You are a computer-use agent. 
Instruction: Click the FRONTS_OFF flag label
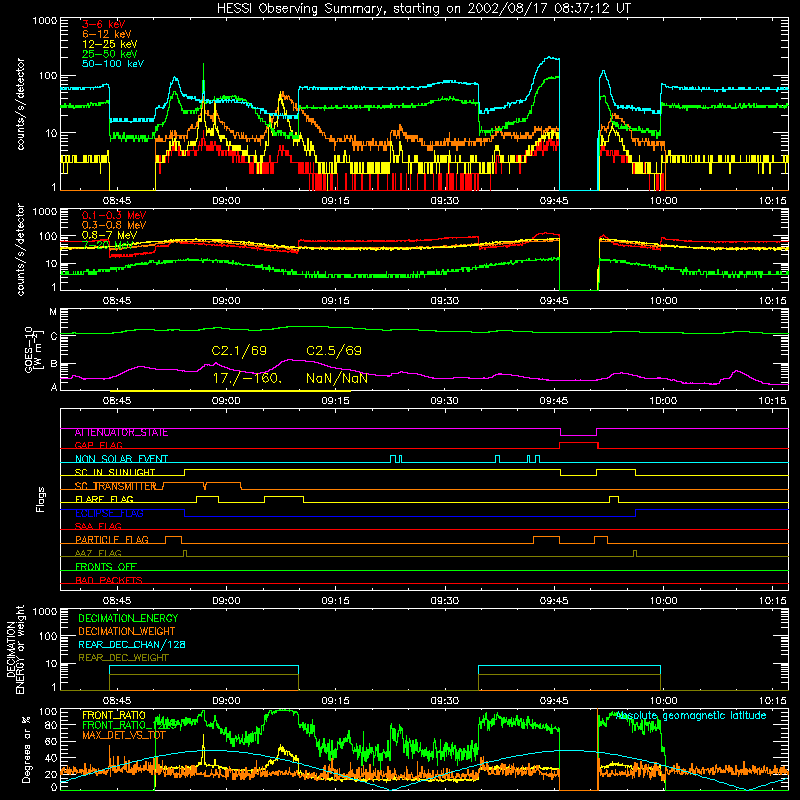[106, 567]
